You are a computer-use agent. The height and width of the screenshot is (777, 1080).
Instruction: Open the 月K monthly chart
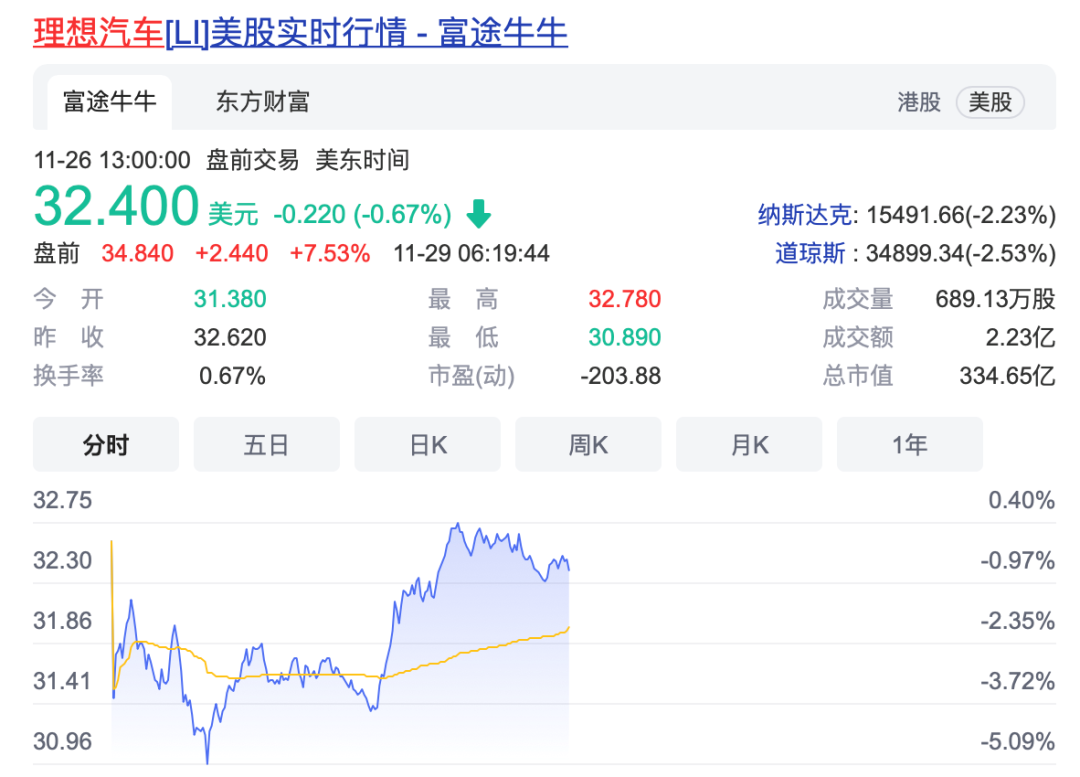pos(749,445)
